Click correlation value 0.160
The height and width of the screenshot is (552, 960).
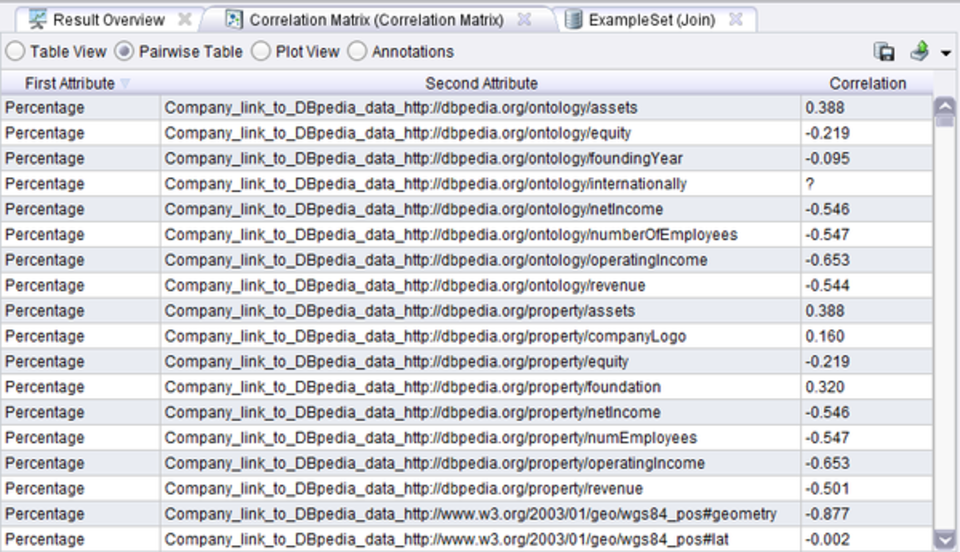[x=825, y=337]
